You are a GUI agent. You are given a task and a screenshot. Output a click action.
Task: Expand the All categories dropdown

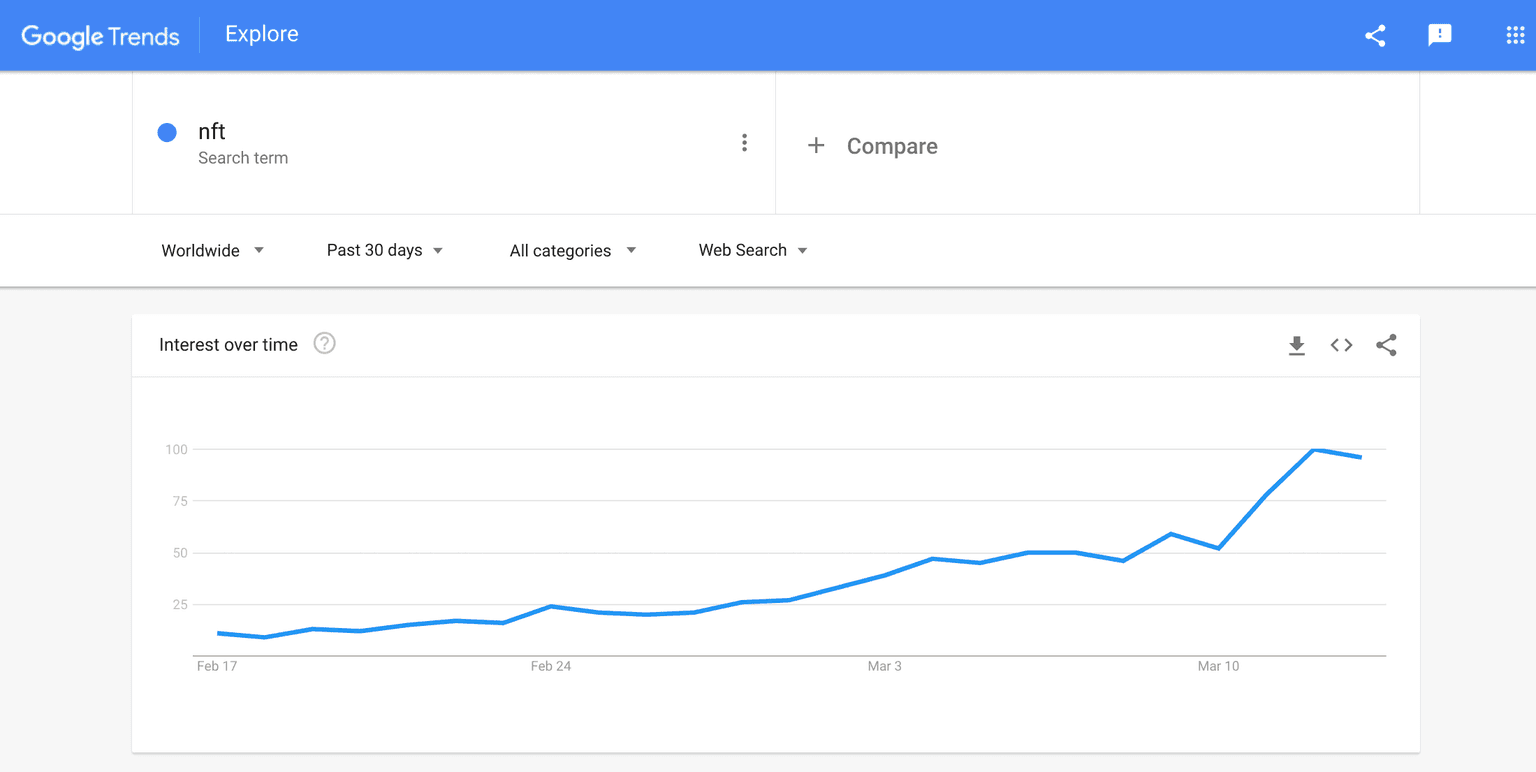tap(573, 251)
